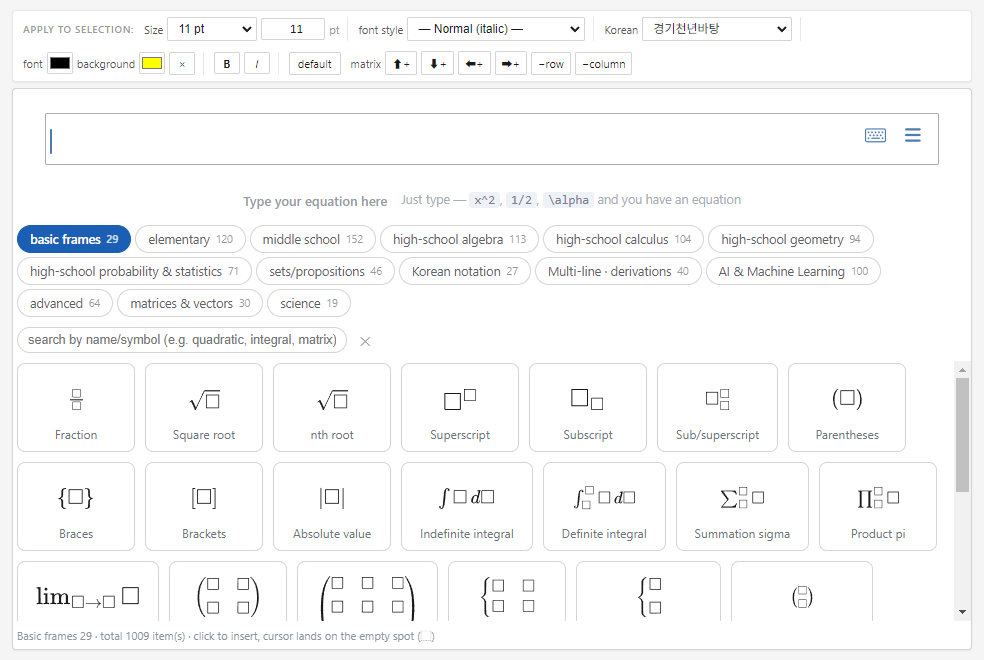Switch to the middle school category

313,239
